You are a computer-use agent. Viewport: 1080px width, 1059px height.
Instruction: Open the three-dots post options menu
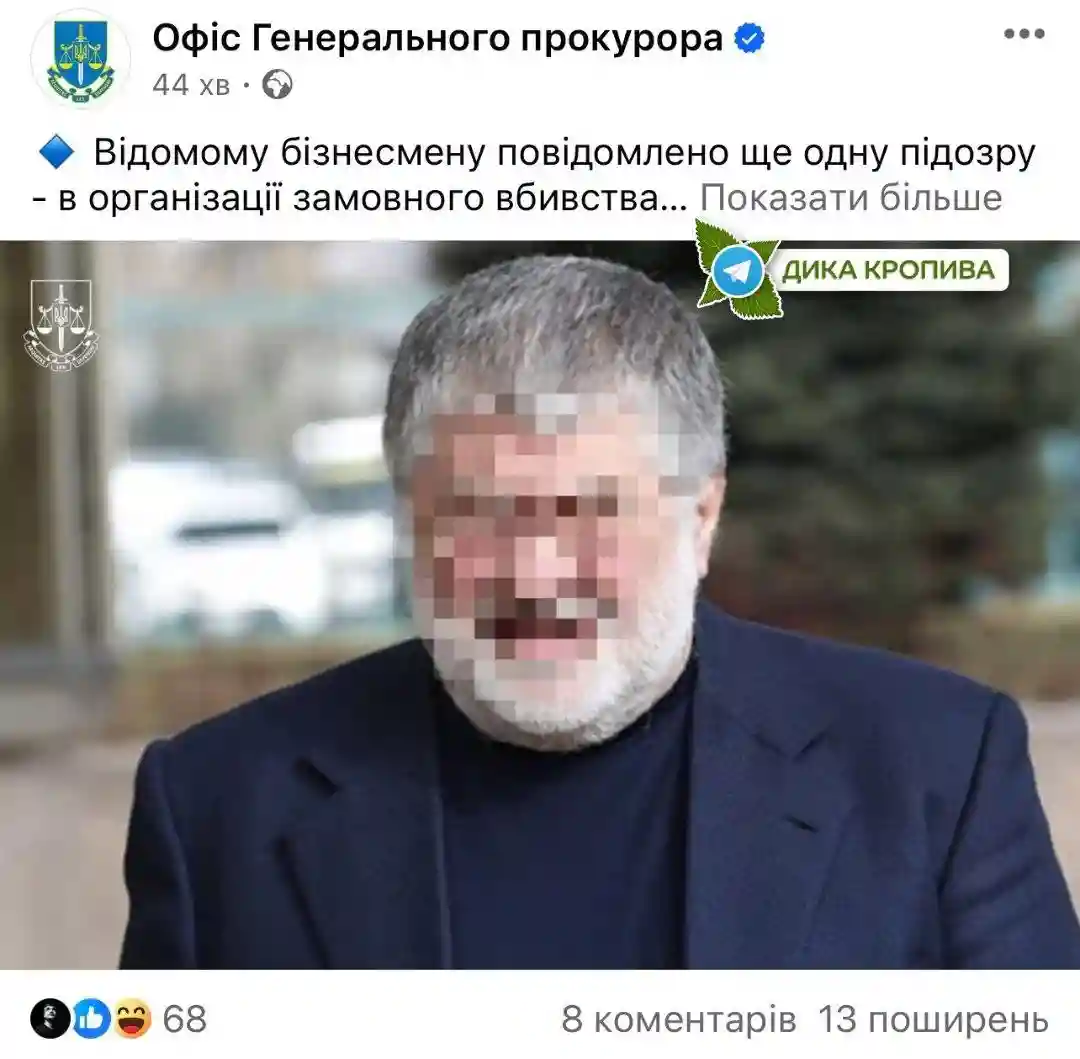pyautogui.click(x=1024, y=34)
